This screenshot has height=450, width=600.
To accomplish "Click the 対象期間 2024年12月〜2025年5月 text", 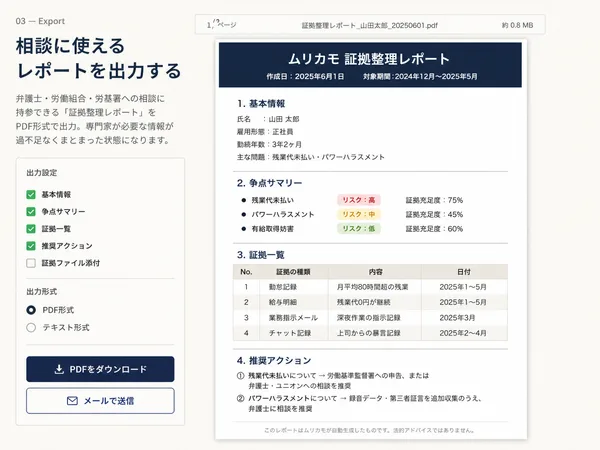I will [x=420, y=77].
